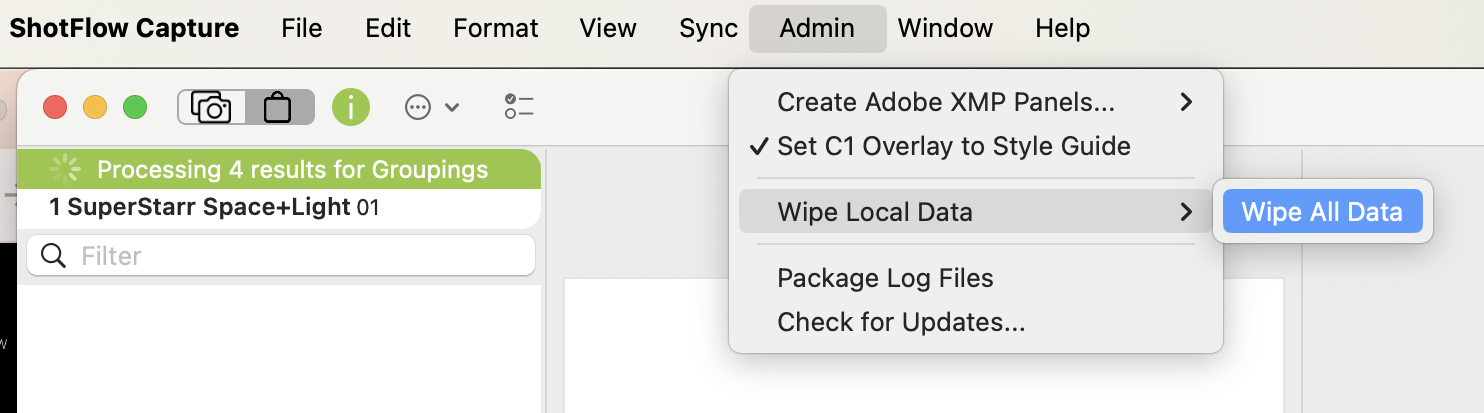Click the magnifier icon in Filter field
This screenshot has height=413, width=1484.
coord(54,256)
